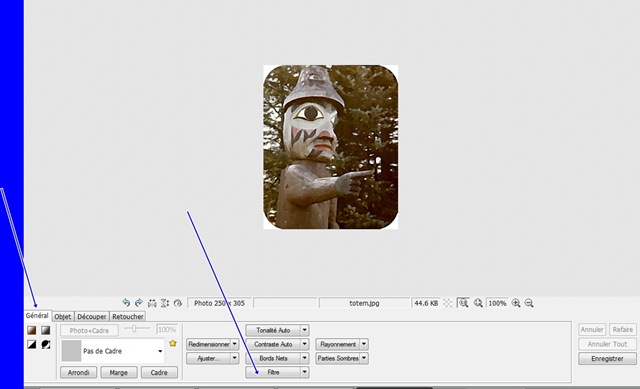640x389 pixels.
Task: Click the Arrondi button
Action: [x=78, y=372]
